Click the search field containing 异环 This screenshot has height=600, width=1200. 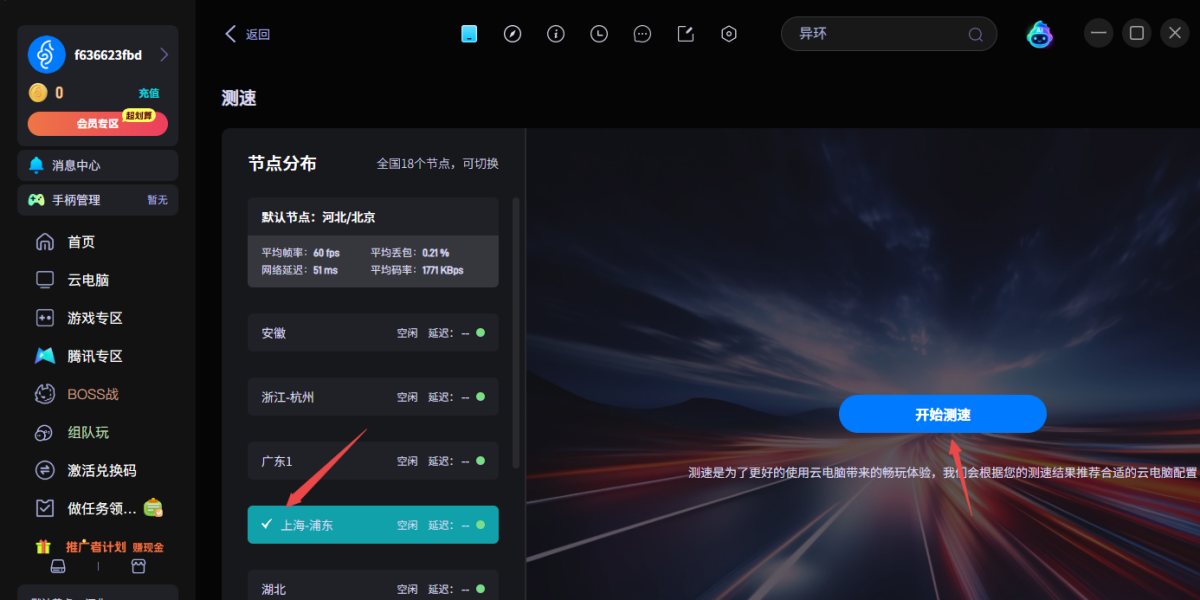[x=888, y=34]
